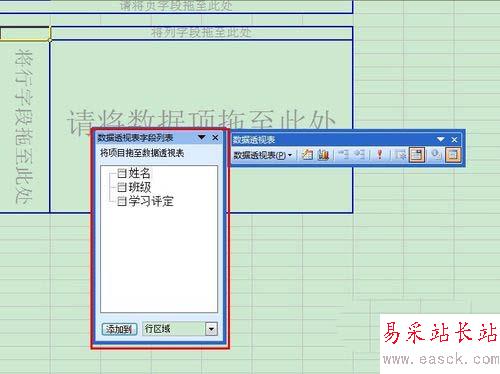Launch the Chart Wizard icon

pos(323,155)
